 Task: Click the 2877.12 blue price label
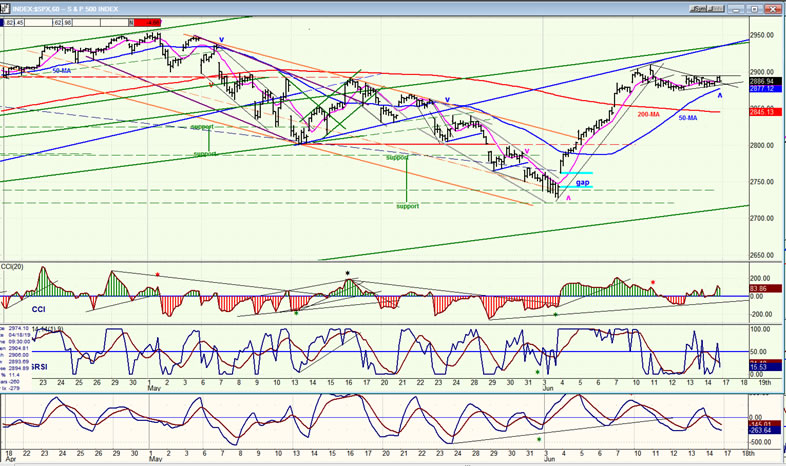pos(765,88)
